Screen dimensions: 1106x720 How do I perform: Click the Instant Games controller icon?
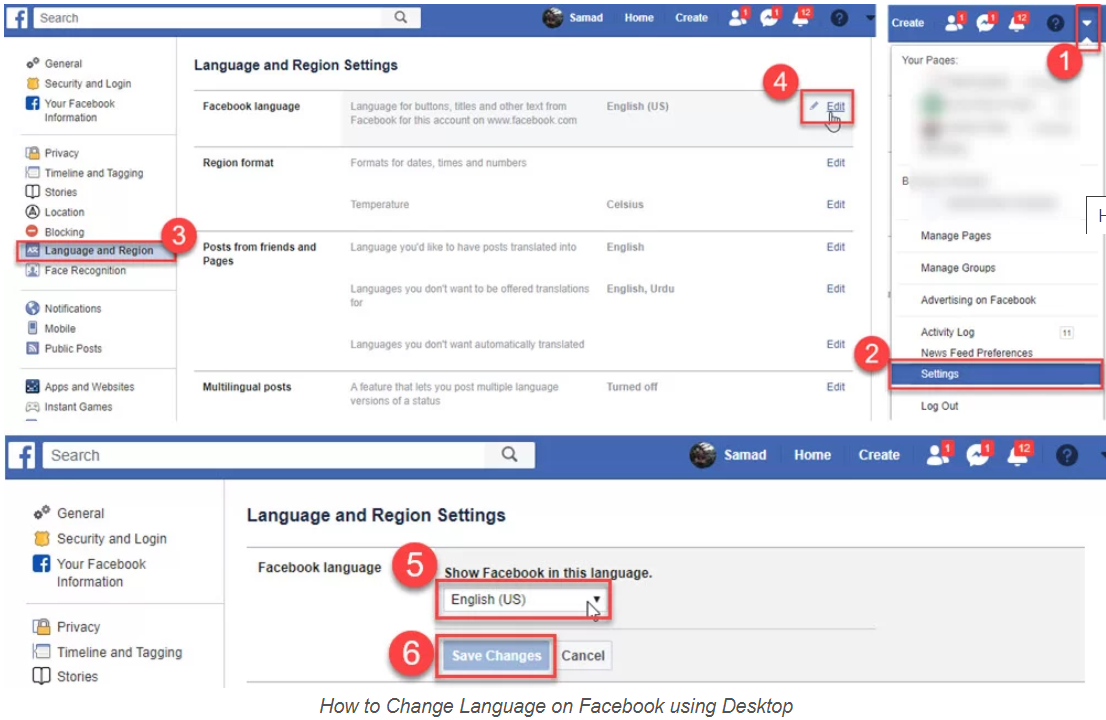pos(32,407)
